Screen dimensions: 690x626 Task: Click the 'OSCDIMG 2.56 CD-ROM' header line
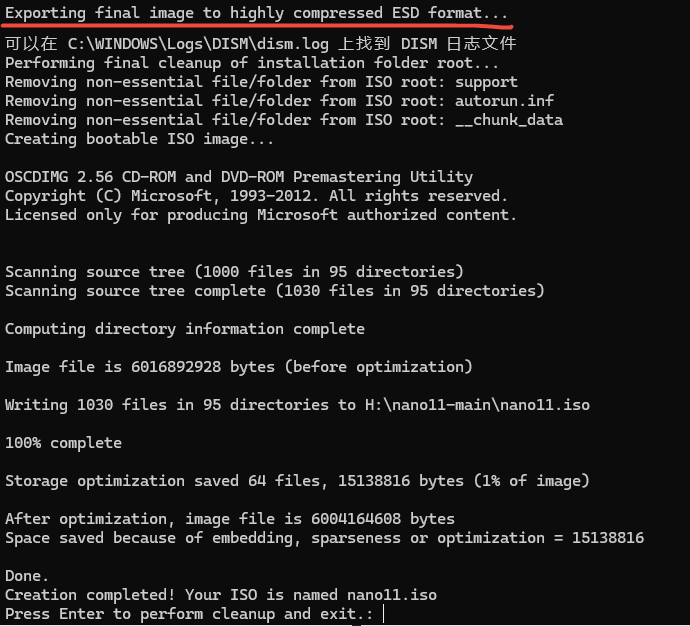(239, 177)
